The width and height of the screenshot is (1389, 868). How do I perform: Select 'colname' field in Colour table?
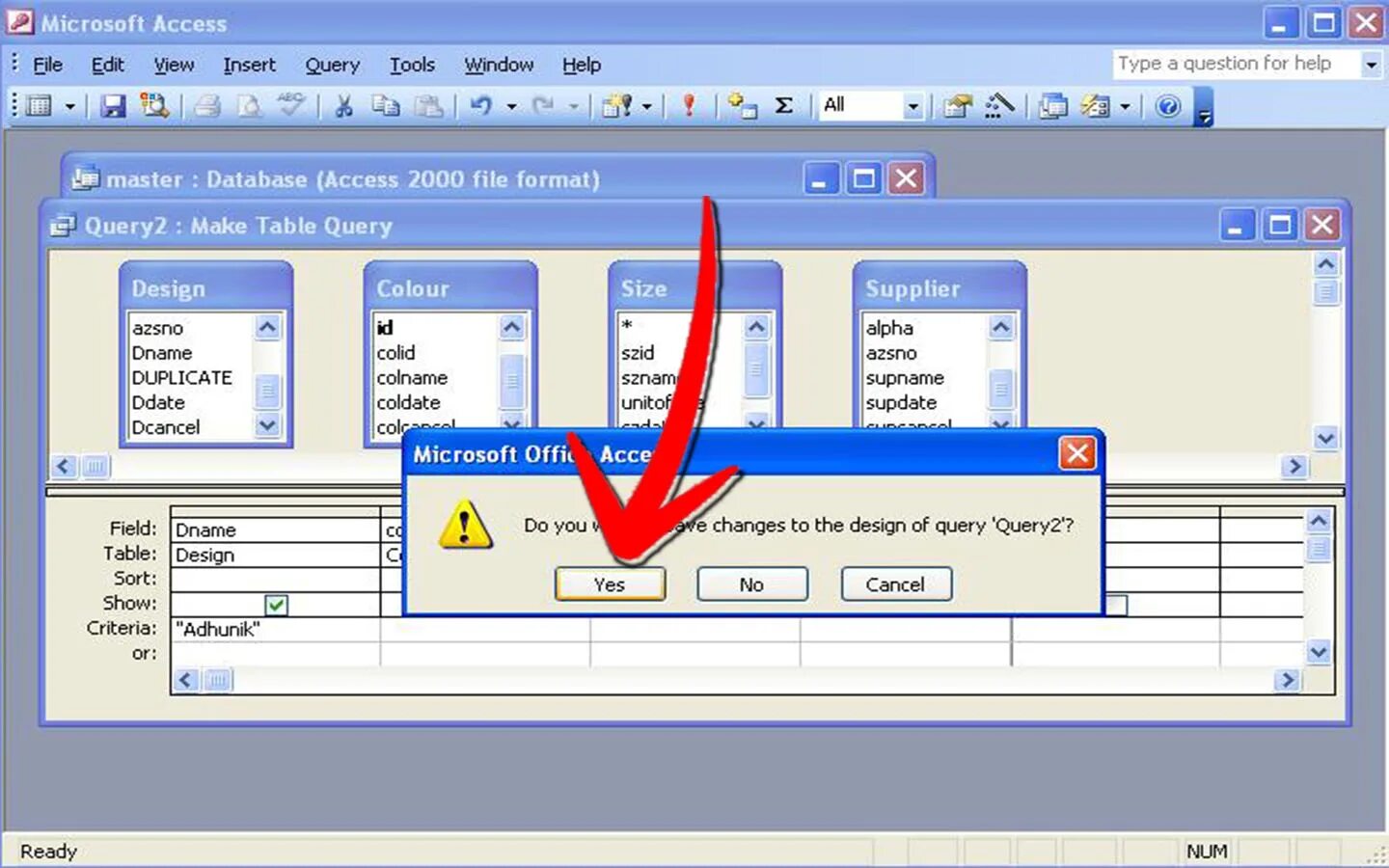tap(412, 377)
